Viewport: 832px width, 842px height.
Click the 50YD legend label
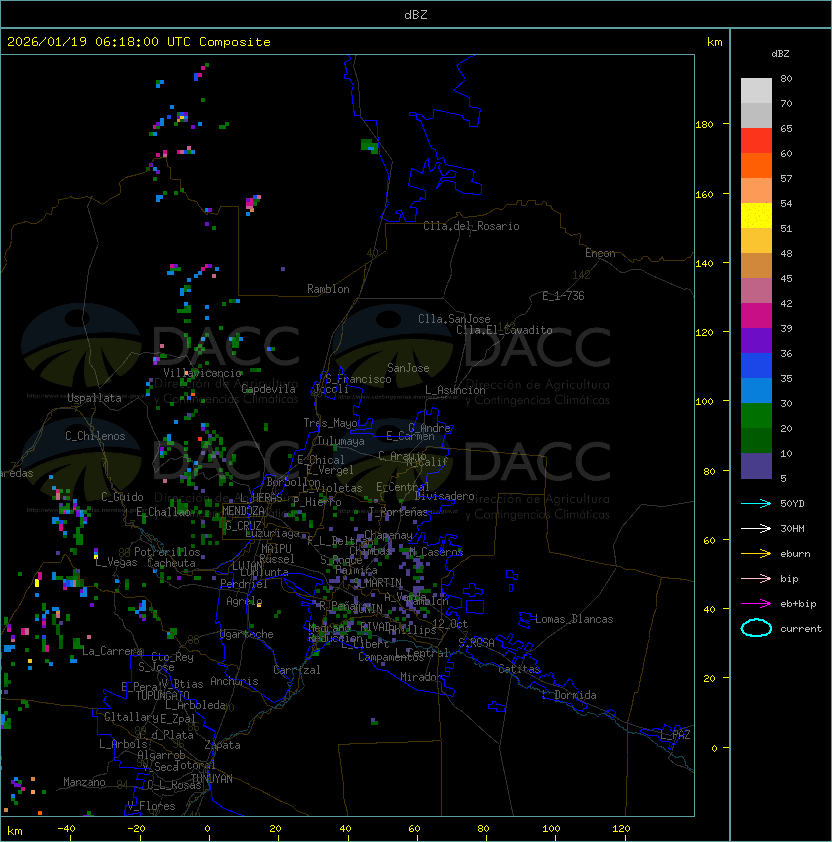[x=792, y=504]
